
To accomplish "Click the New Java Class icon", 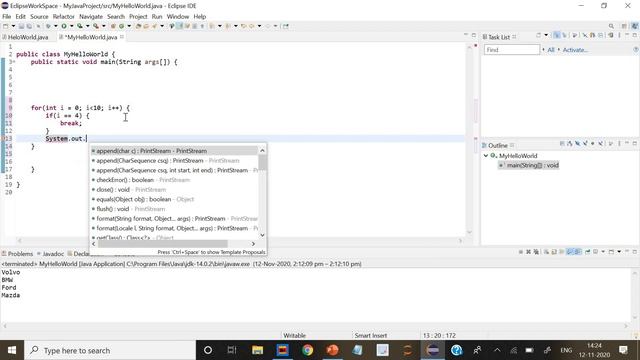I will click(121, 26).
